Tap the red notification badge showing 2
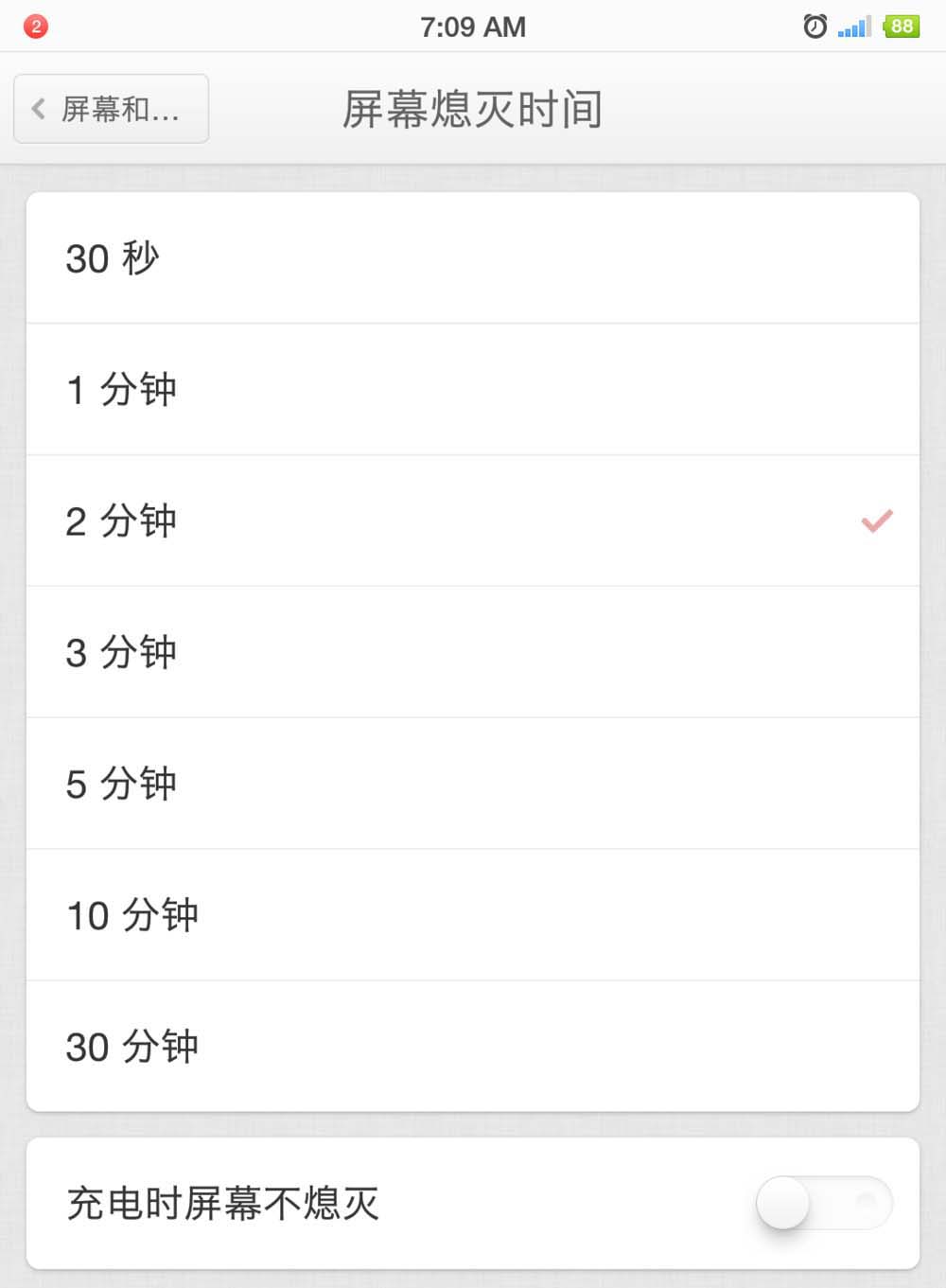 point(36,26)
